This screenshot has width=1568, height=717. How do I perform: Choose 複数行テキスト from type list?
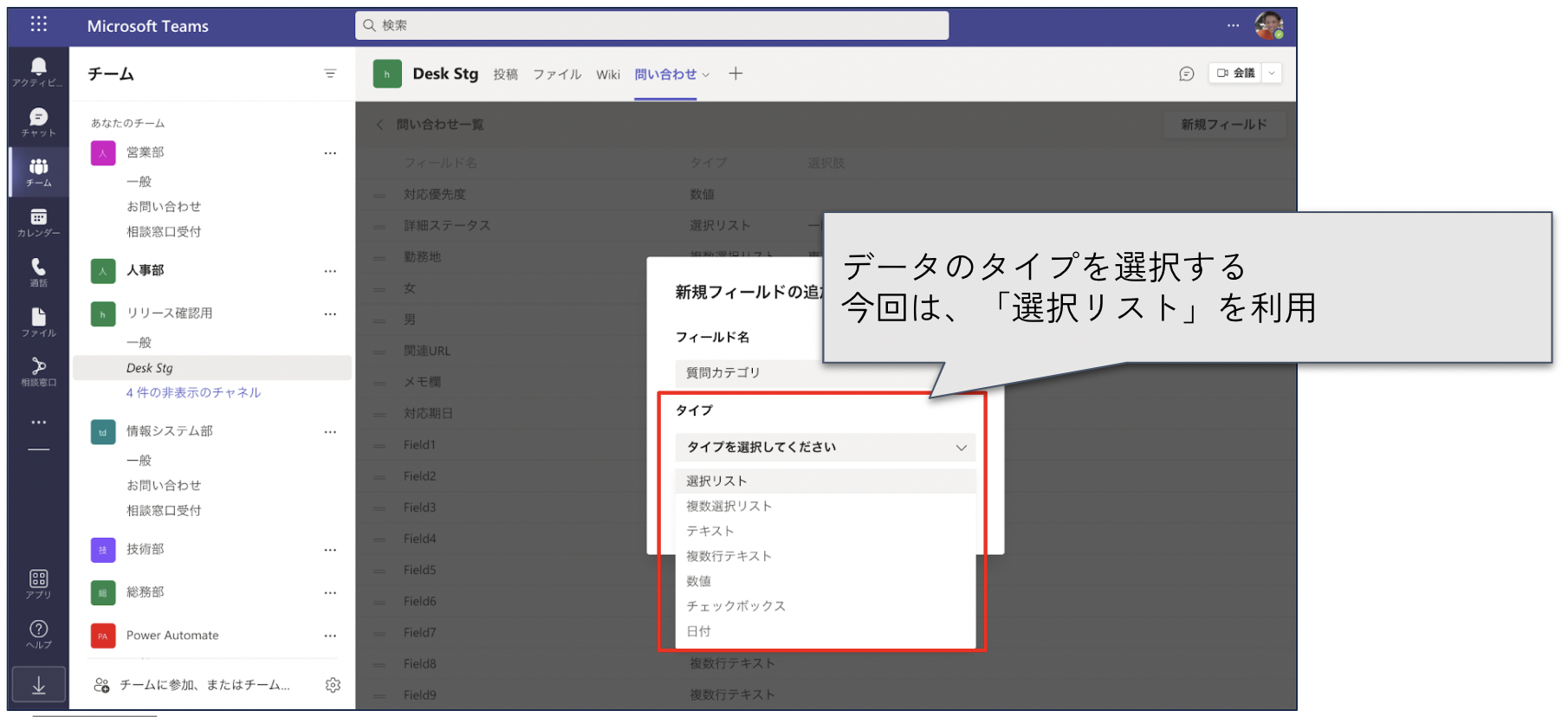826,556
